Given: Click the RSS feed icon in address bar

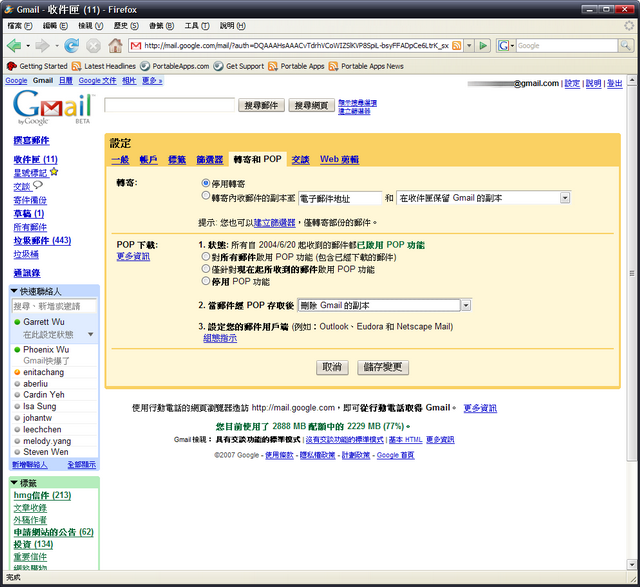Looking at the screenshot, I should (457, 46).
